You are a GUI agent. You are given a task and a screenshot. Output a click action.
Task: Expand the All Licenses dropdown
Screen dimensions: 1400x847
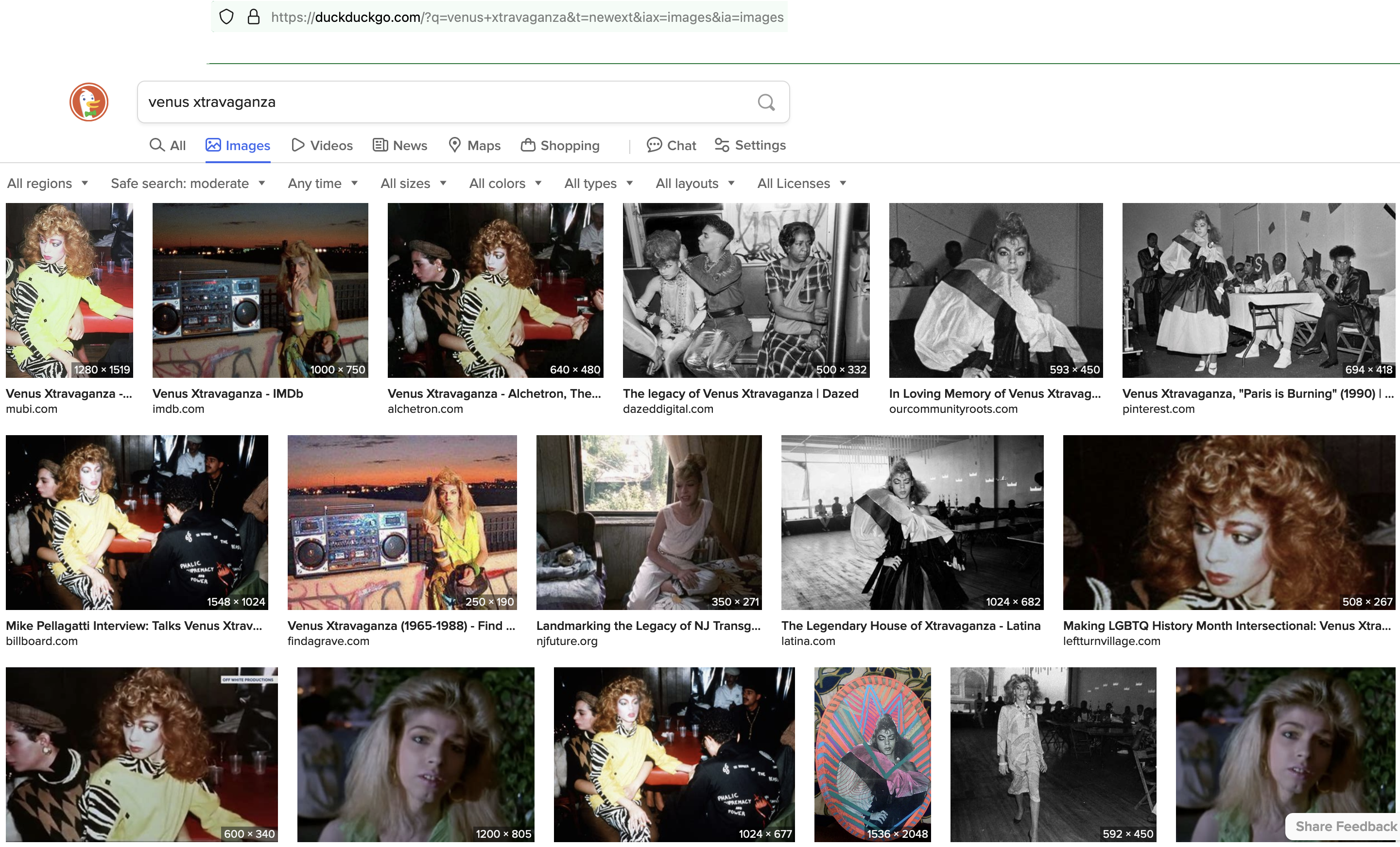802,184
